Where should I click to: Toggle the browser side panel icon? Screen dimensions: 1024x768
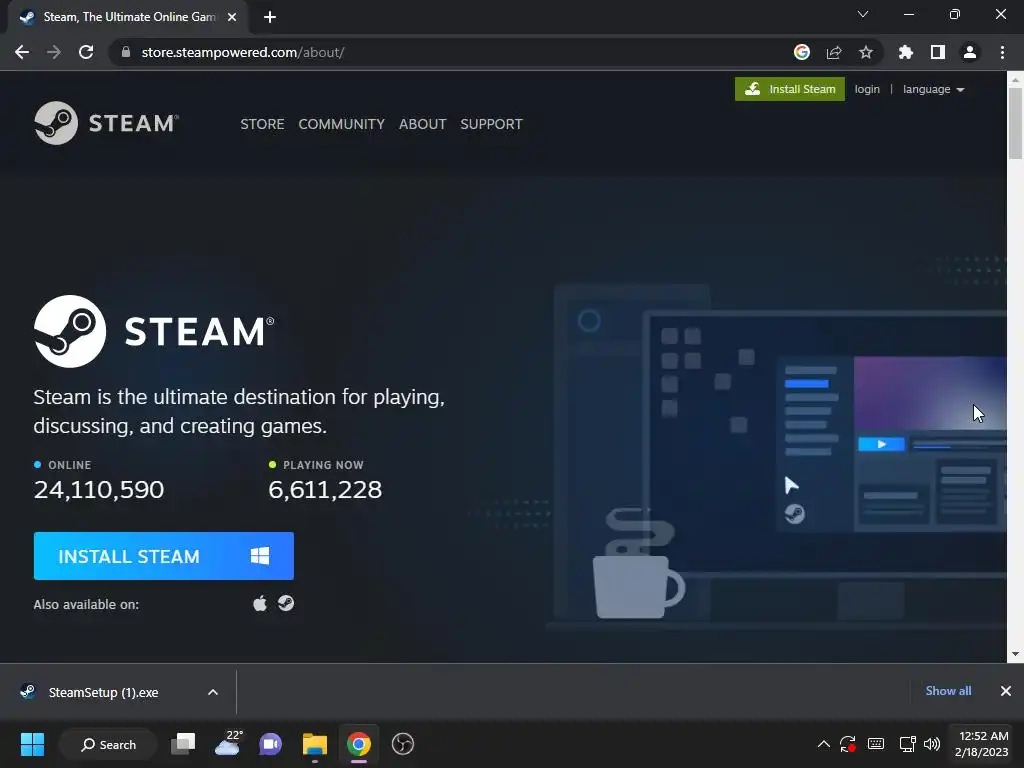(x=938, y=52)
